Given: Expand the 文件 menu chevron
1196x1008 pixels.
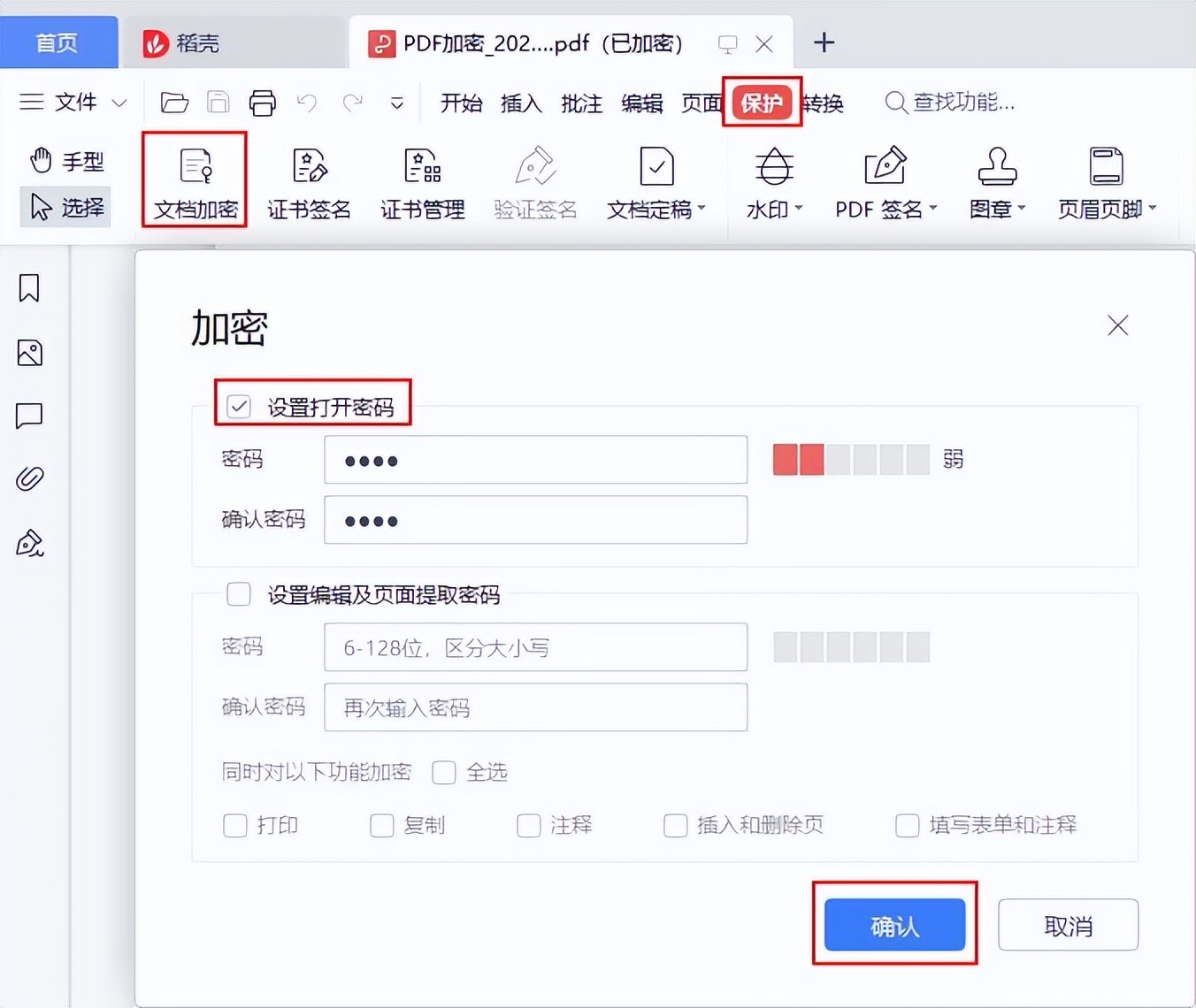Looking at the screenshot, I should [x=119, y=103].
